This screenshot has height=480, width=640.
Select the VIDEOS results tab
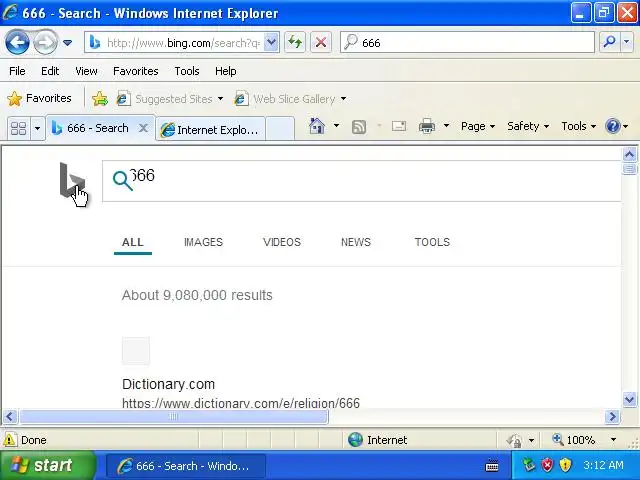tap(282, 242)
